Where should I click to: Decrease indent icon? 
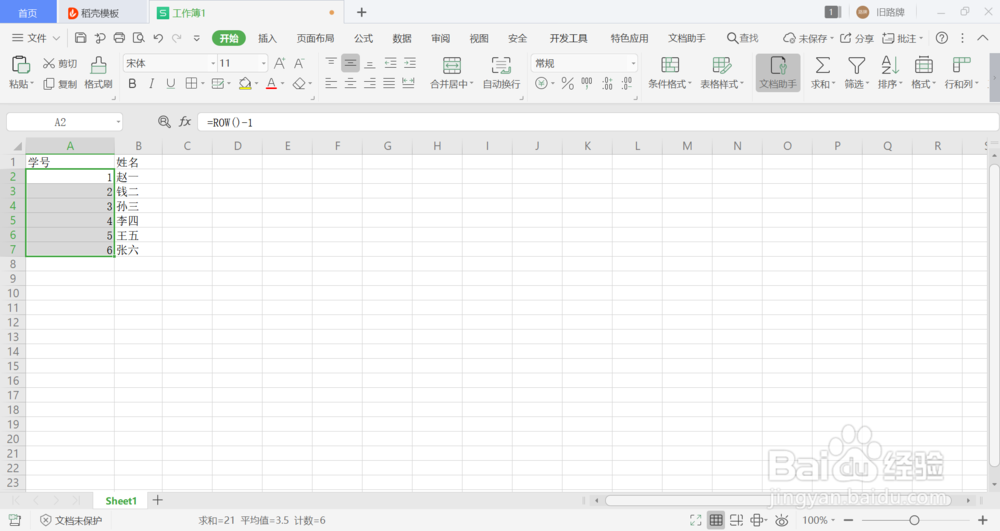coord(390,62)
